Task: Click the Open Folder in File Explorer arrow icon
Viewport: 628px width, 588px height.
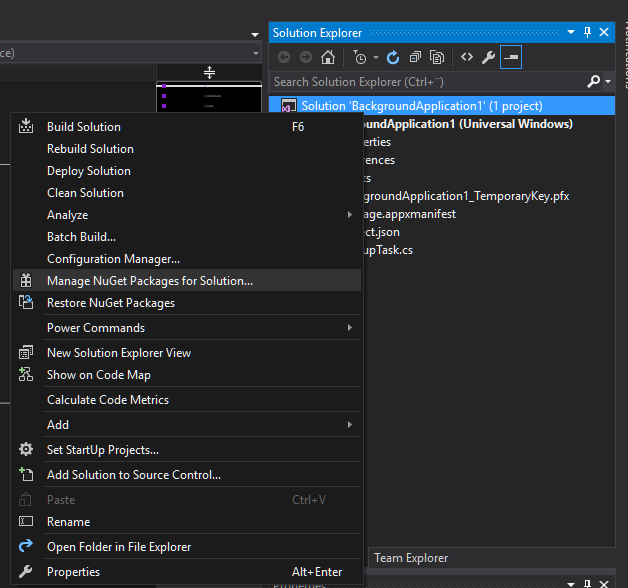Action: pos(26,546)
